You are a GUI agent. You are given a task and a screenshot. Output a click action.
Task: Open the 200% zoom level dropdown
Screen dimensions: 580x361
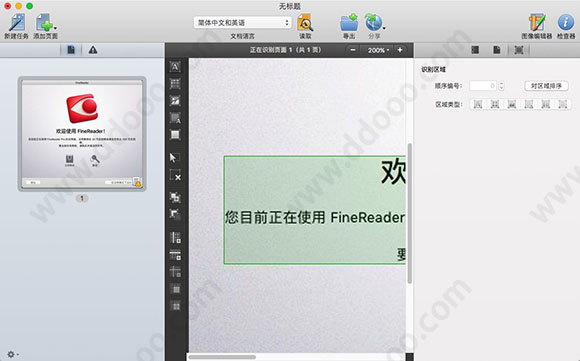[378, 50]
